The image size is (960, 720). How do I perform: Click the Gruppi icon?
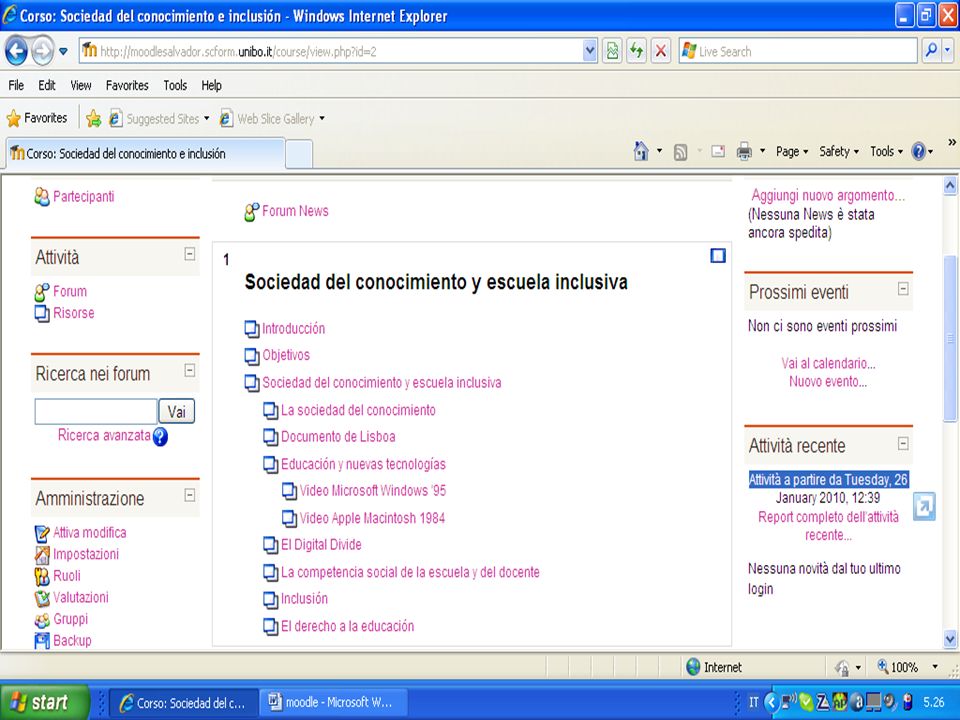click(x=42, y=620)
